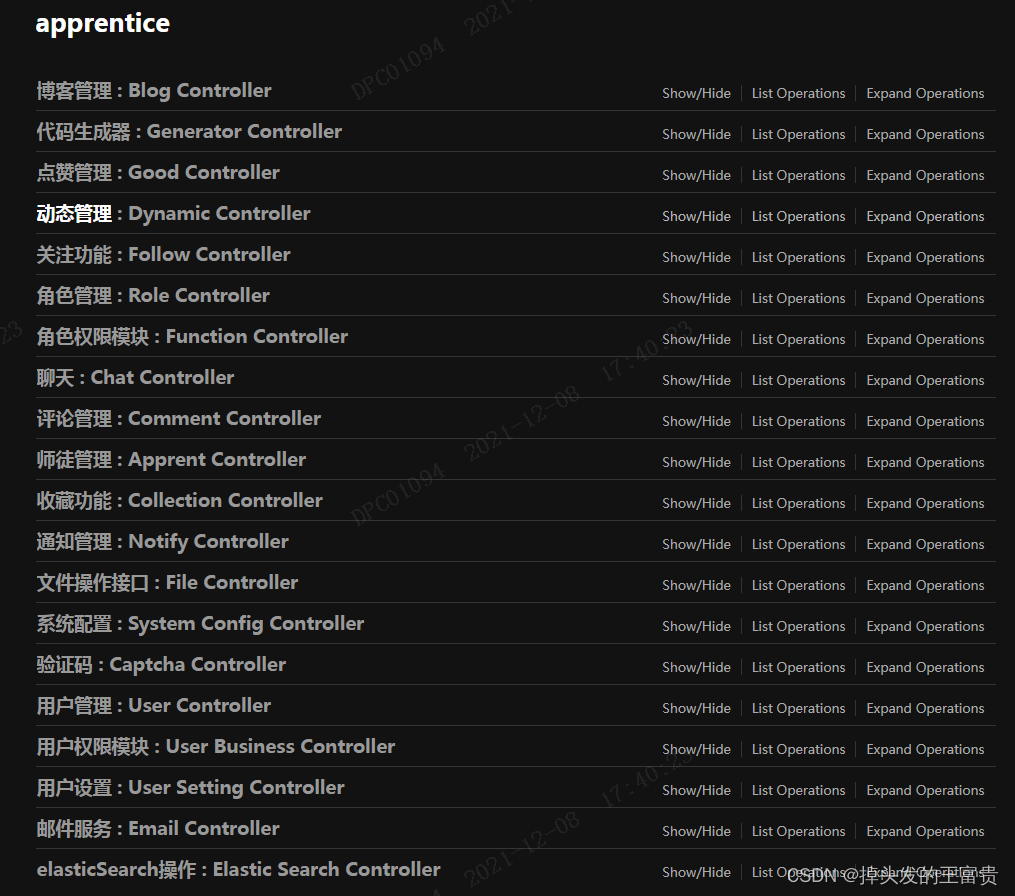Expand Operations for Email Controller
Screen dimensions: 1015x896
coord(925,831)
